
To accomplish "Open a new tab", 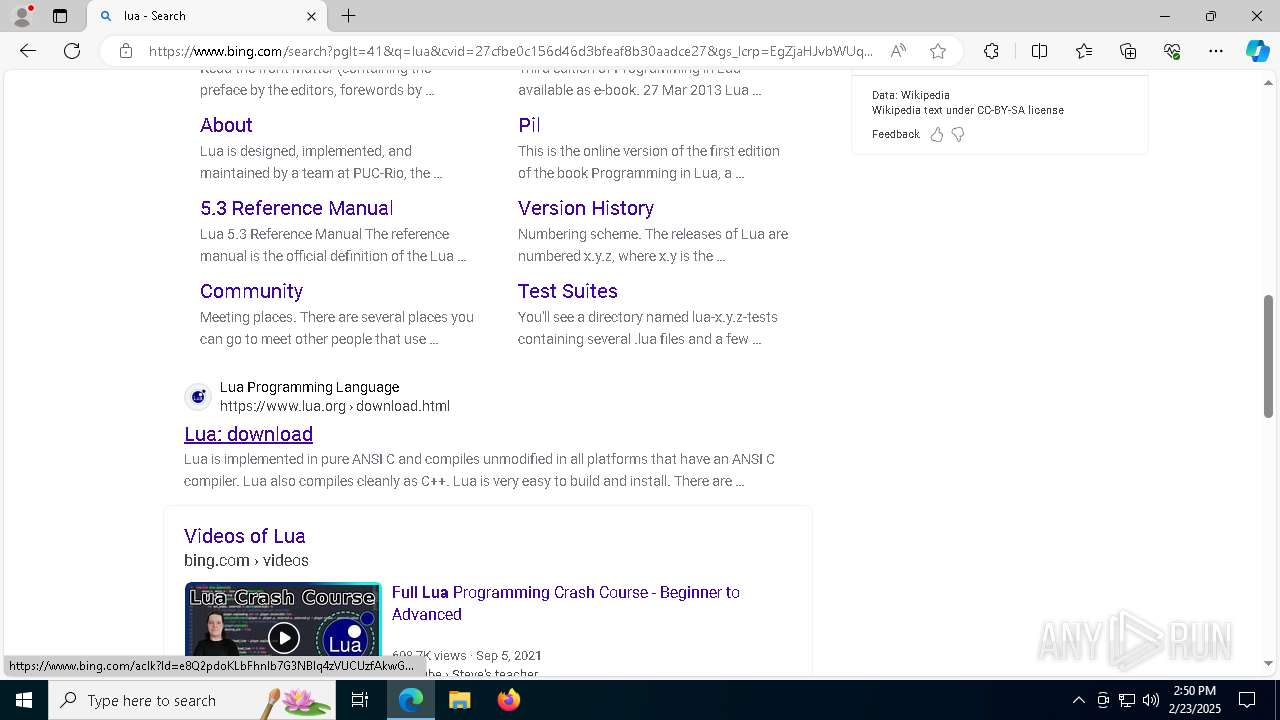I will (x=348, y=16).
